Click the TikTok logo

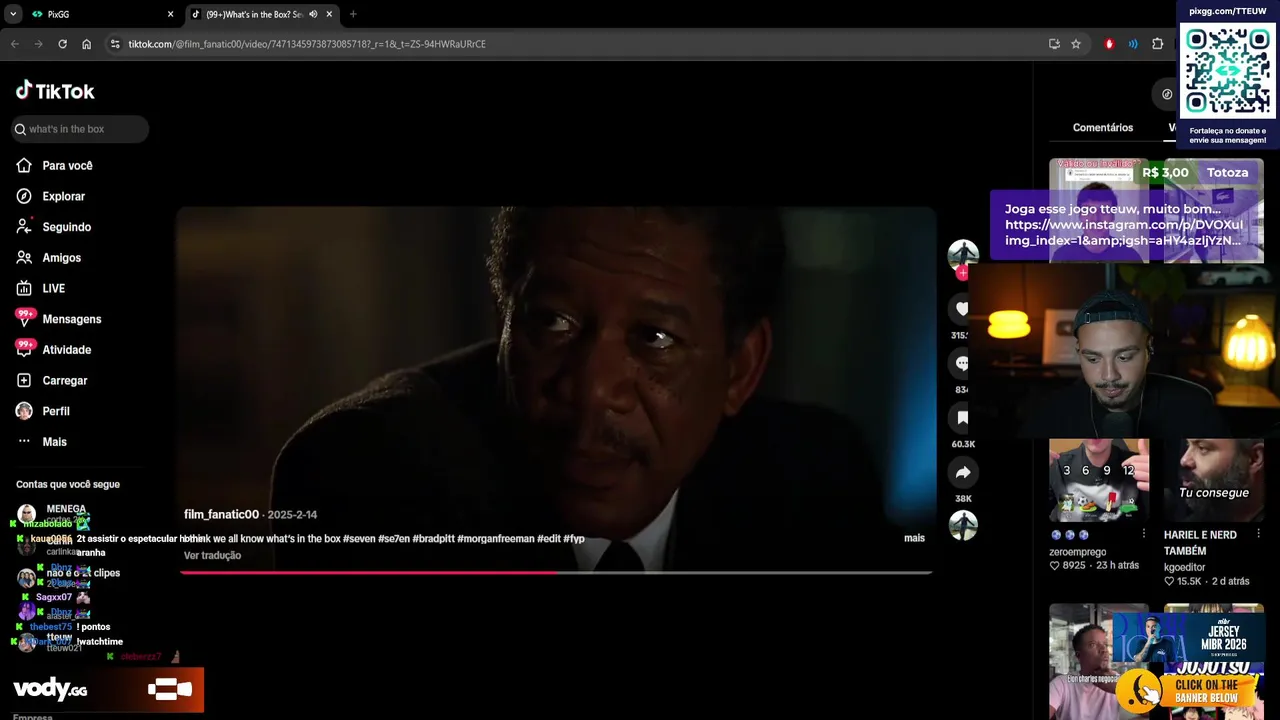pos(55,91)
